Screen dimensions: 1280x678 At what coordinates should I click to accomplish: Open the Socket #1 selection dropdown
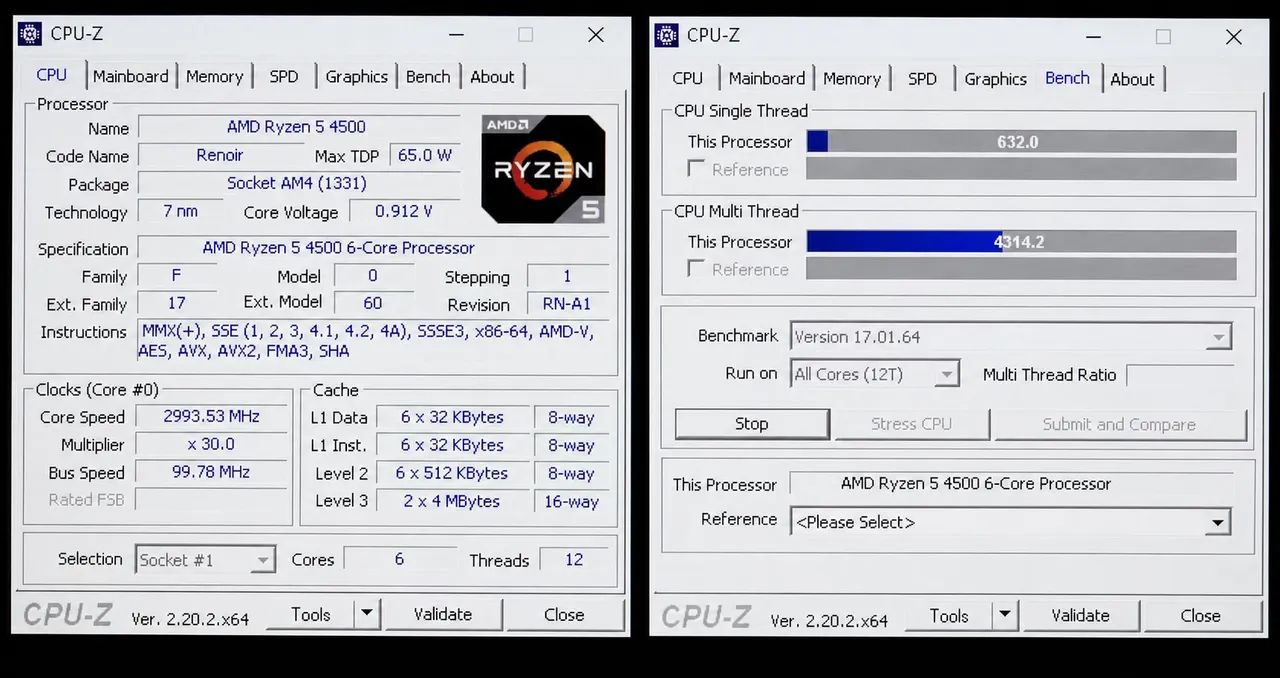263,560
